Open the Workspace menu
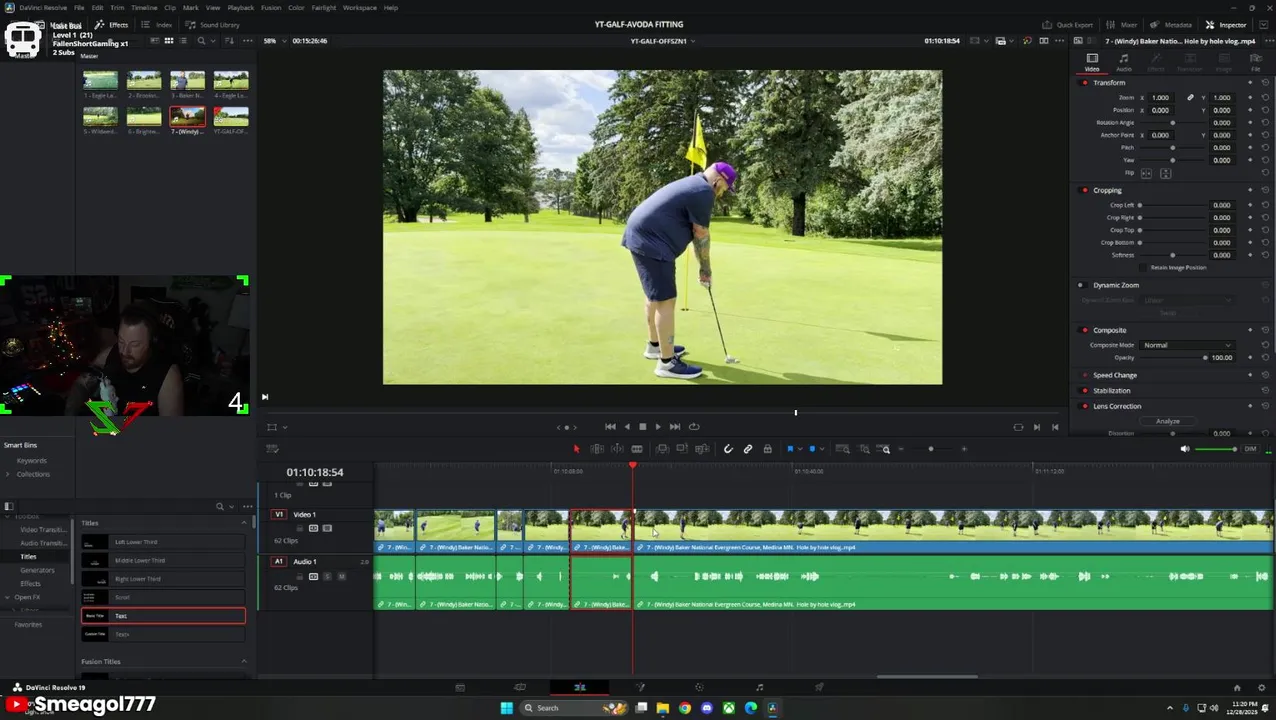 click(360, 8)
